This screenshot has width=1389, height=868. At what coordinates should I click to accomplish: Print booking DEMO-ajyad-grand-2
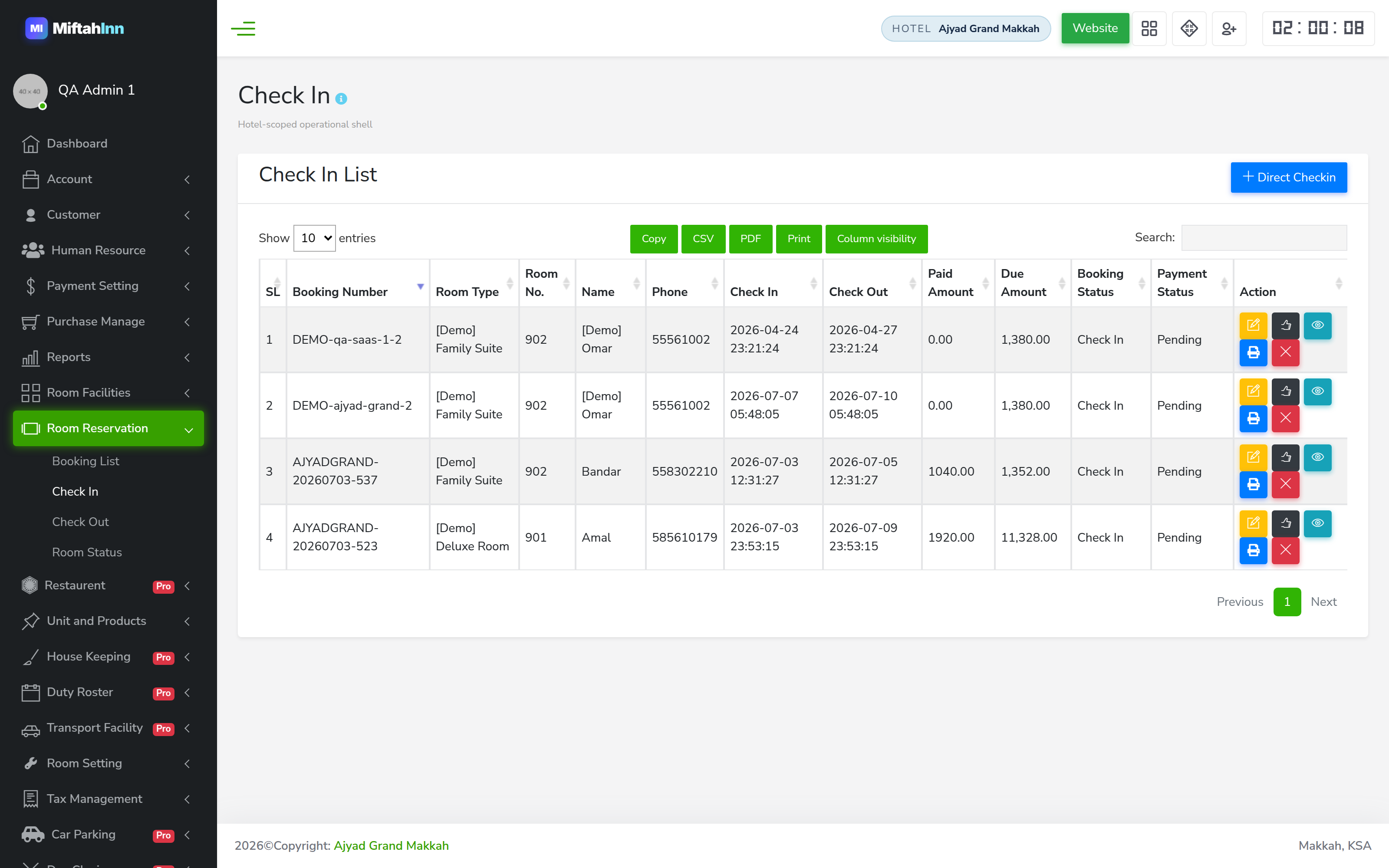1253,418
